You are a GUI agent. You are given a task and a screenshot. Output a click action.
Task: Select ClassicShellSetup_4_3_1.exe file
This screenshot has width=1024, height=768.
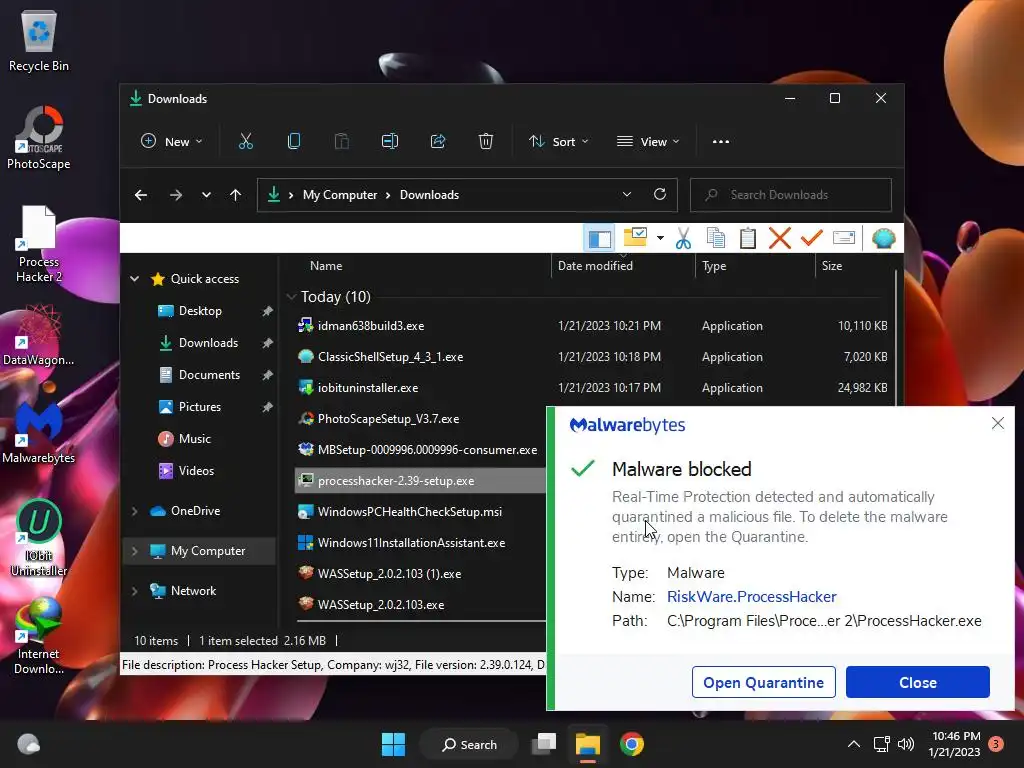391,357
